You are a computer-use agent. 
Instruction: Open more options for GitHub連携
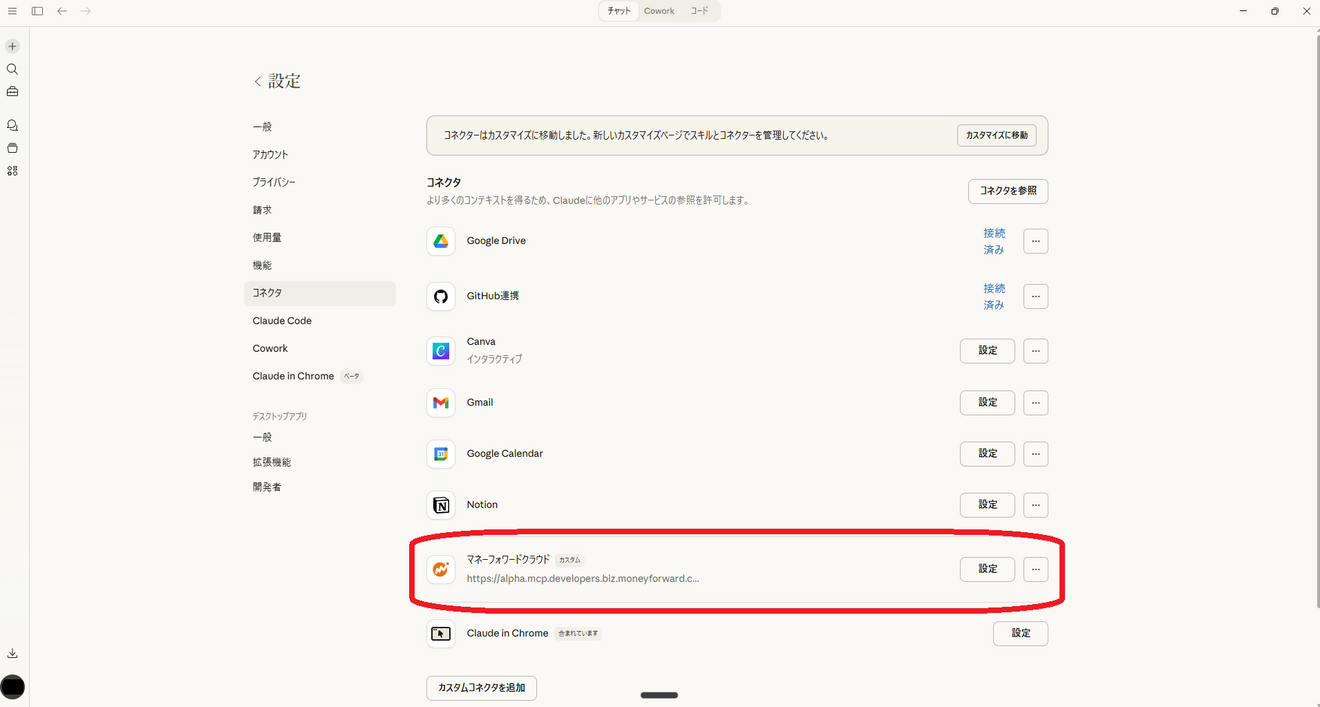pos(1036,296)
